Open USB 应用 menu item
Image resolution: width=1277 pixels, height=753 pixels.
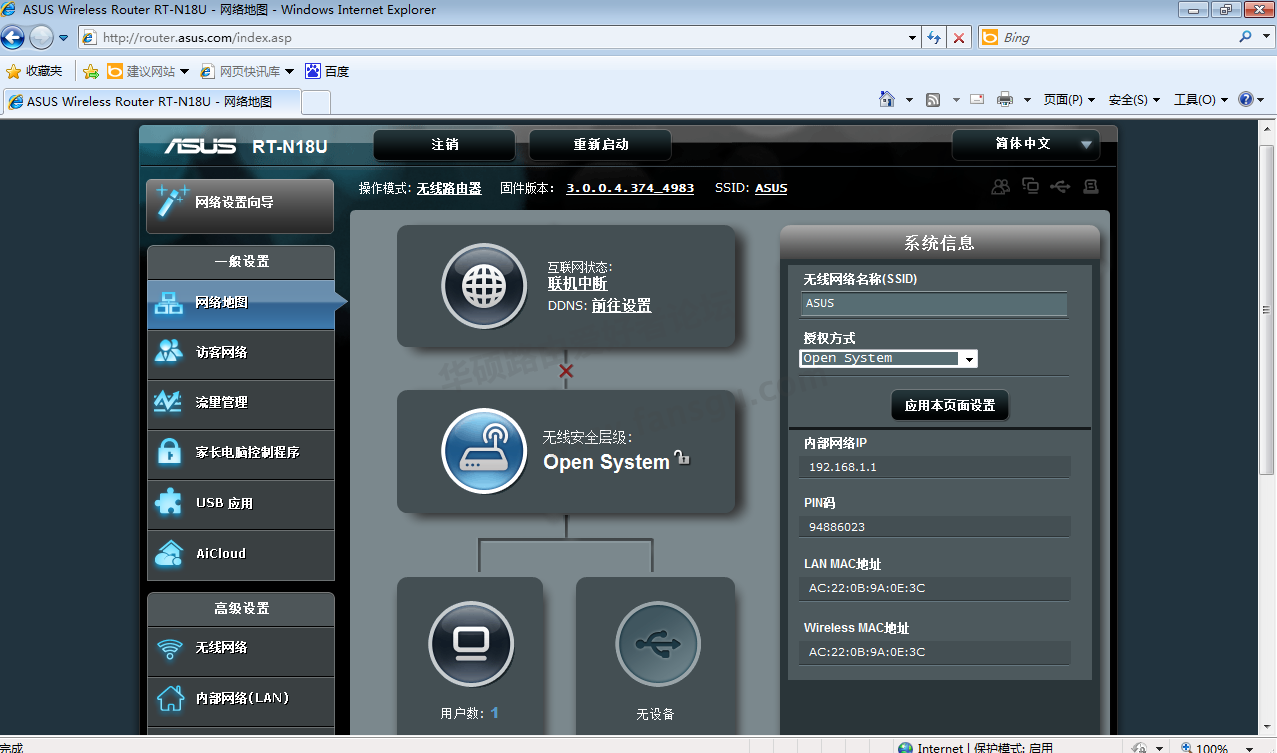pyautogui.click(x=240, y=503)
